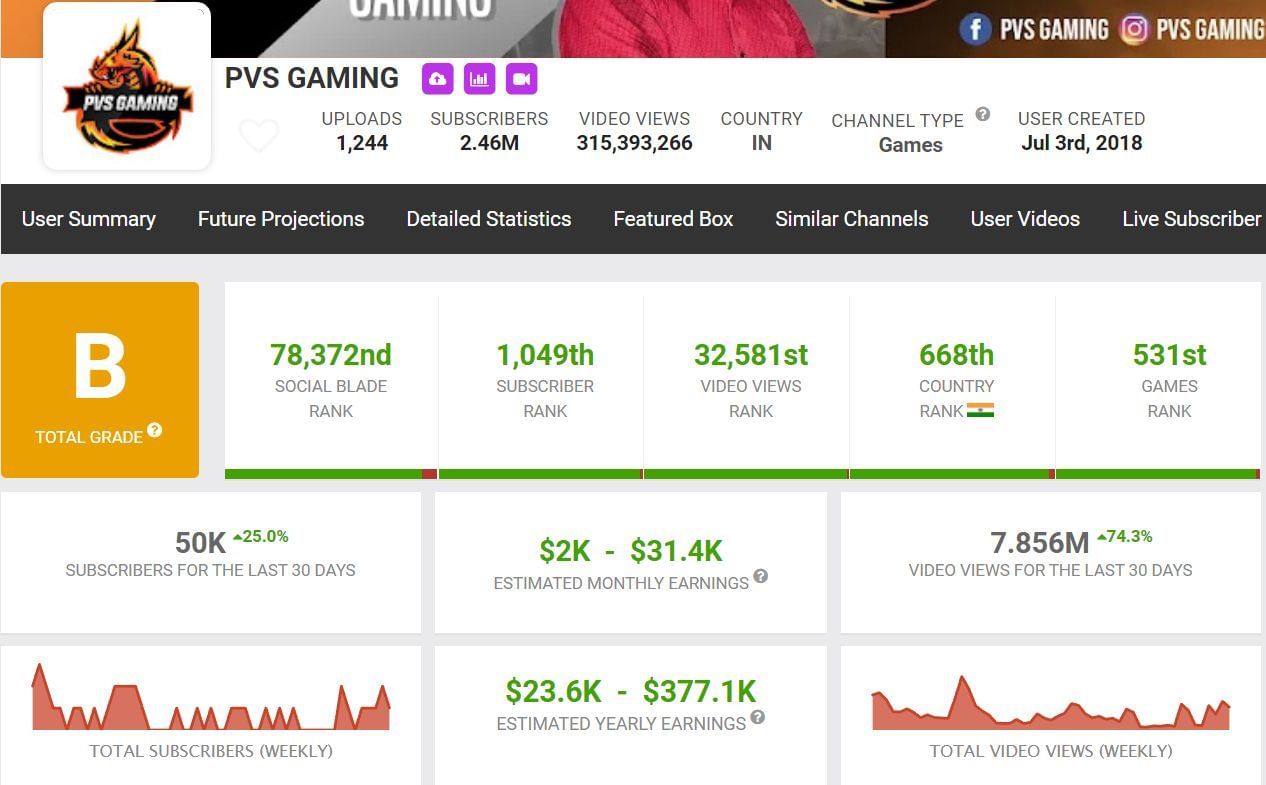Show the Channel Type help tooltip
Viewport: 1266px width, 785px height.
coord(982,114)
